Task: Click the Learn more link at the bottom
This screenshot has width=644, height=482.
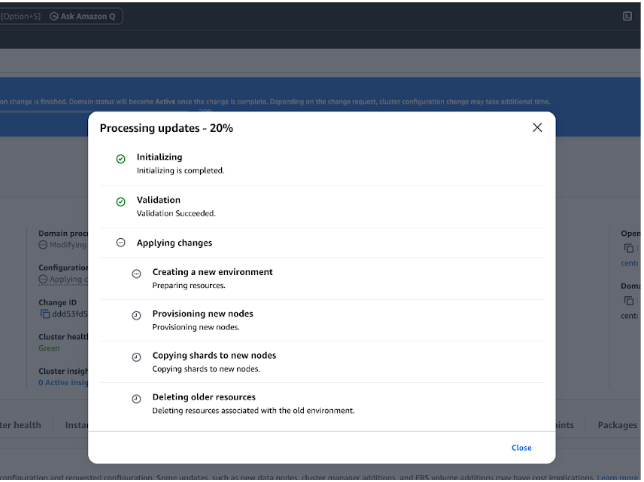Action: tap(619, 476)
